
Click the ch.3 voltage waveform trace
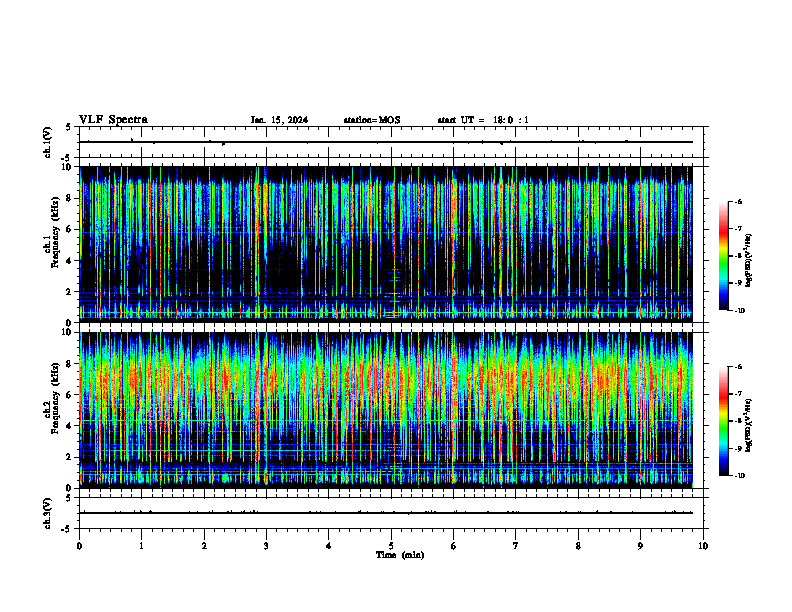(386, 513)
